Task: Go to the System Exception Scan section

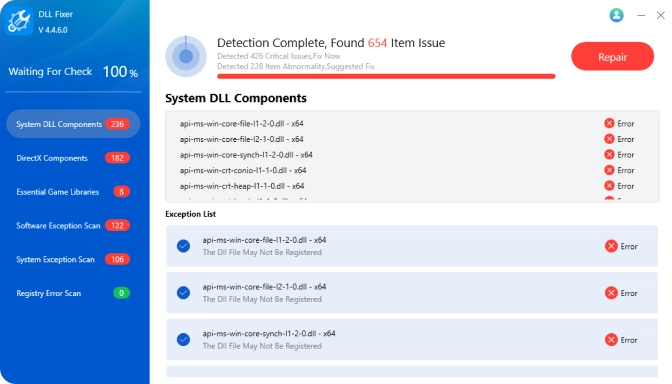Action: click(73, 259)
